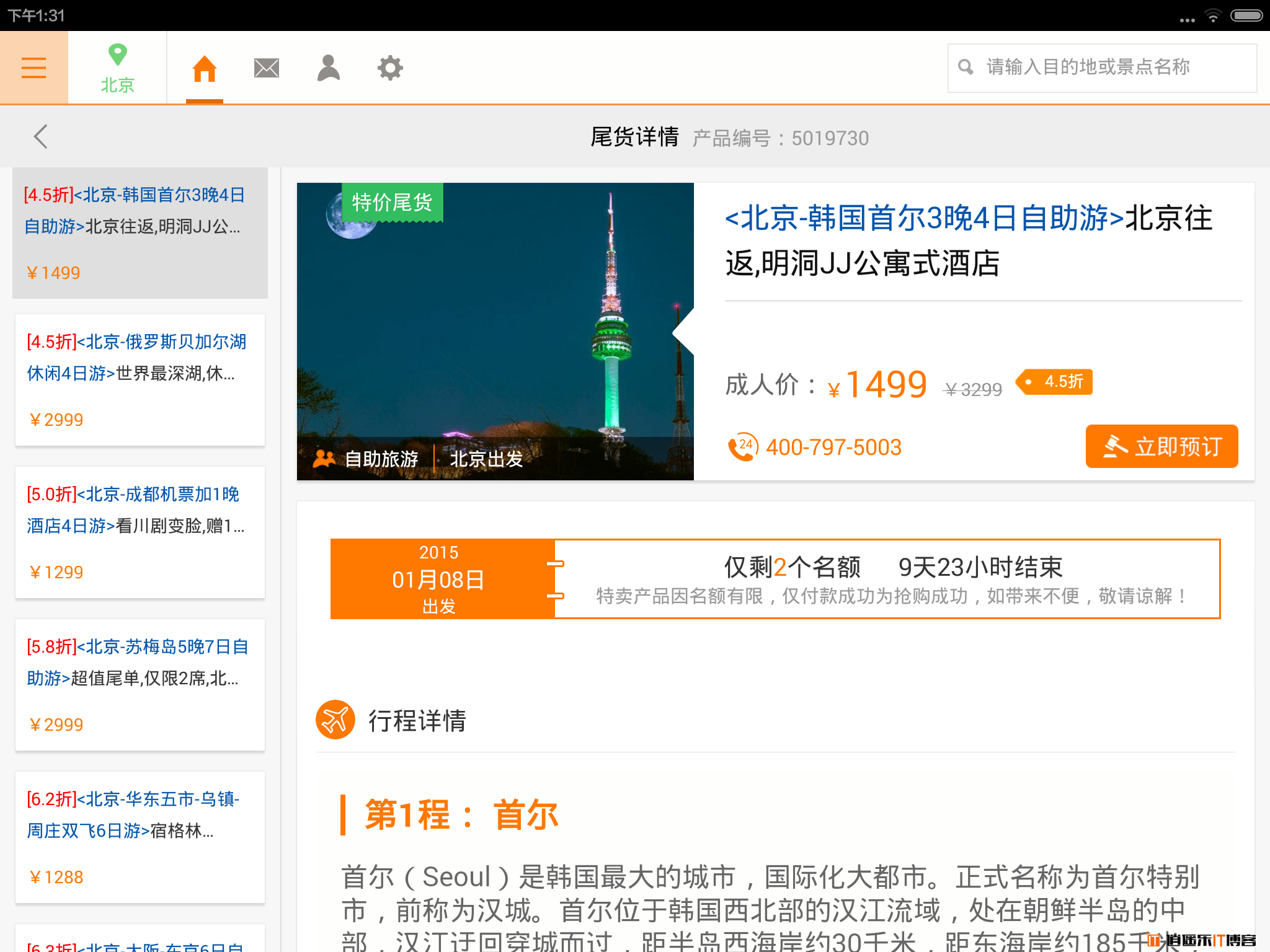Viewport: 1270px width, 952px height.
Task: Book now with 立即预订 button
Action: pos(1162,446)
